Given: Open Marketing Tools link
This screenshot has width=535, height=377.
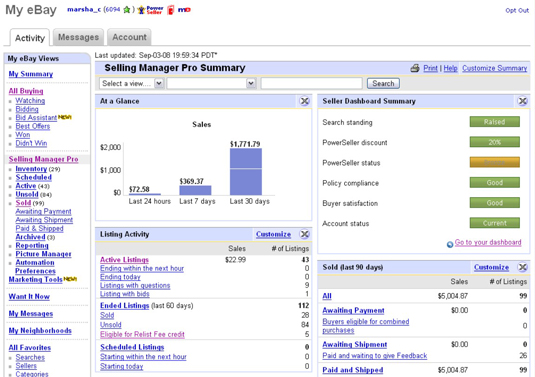Looking at the screenshot, I should (x=35, y=279).
